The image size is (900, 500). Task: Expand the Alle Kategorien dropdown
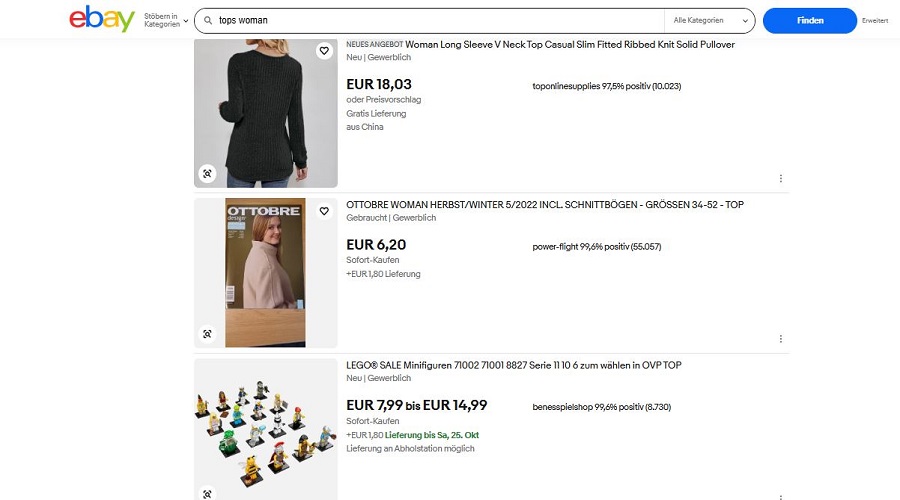pyautogui.click(x=710, y=21)
